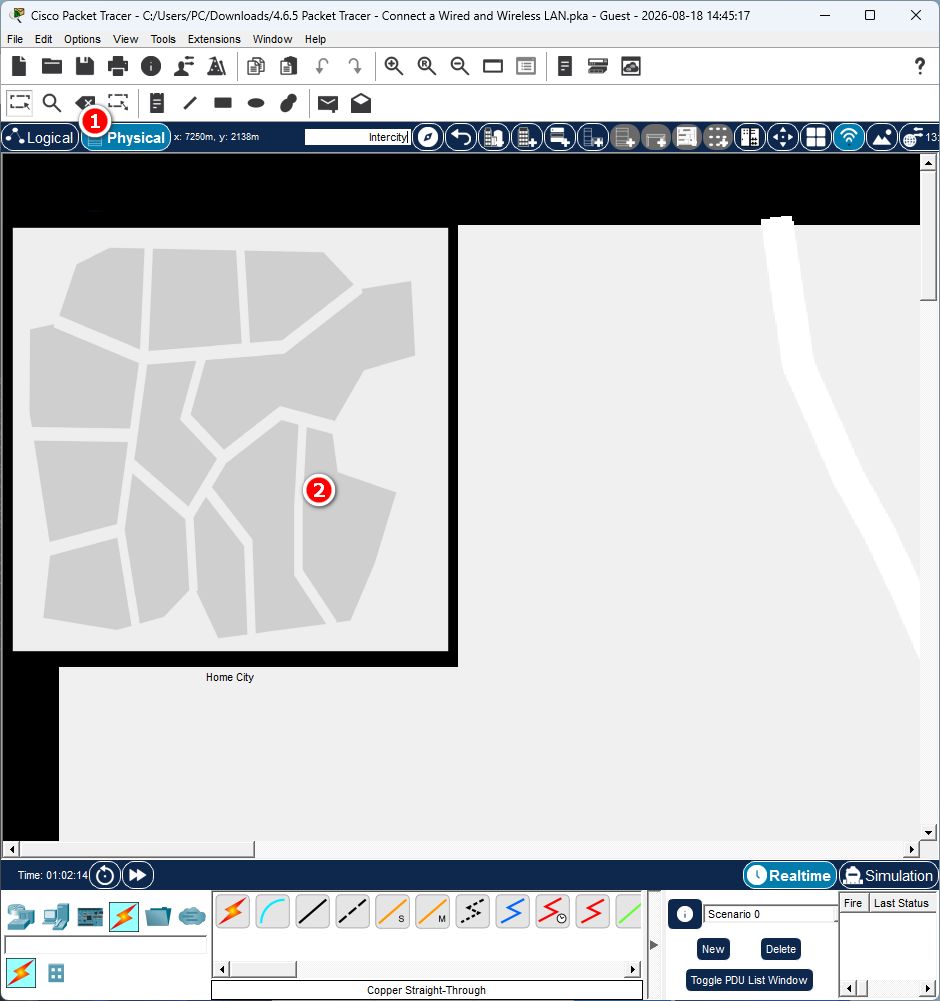The width and height of the screenshot is (940, 1001).
Task: Choose the Delete tool
Action: click(x=85, y=102)
